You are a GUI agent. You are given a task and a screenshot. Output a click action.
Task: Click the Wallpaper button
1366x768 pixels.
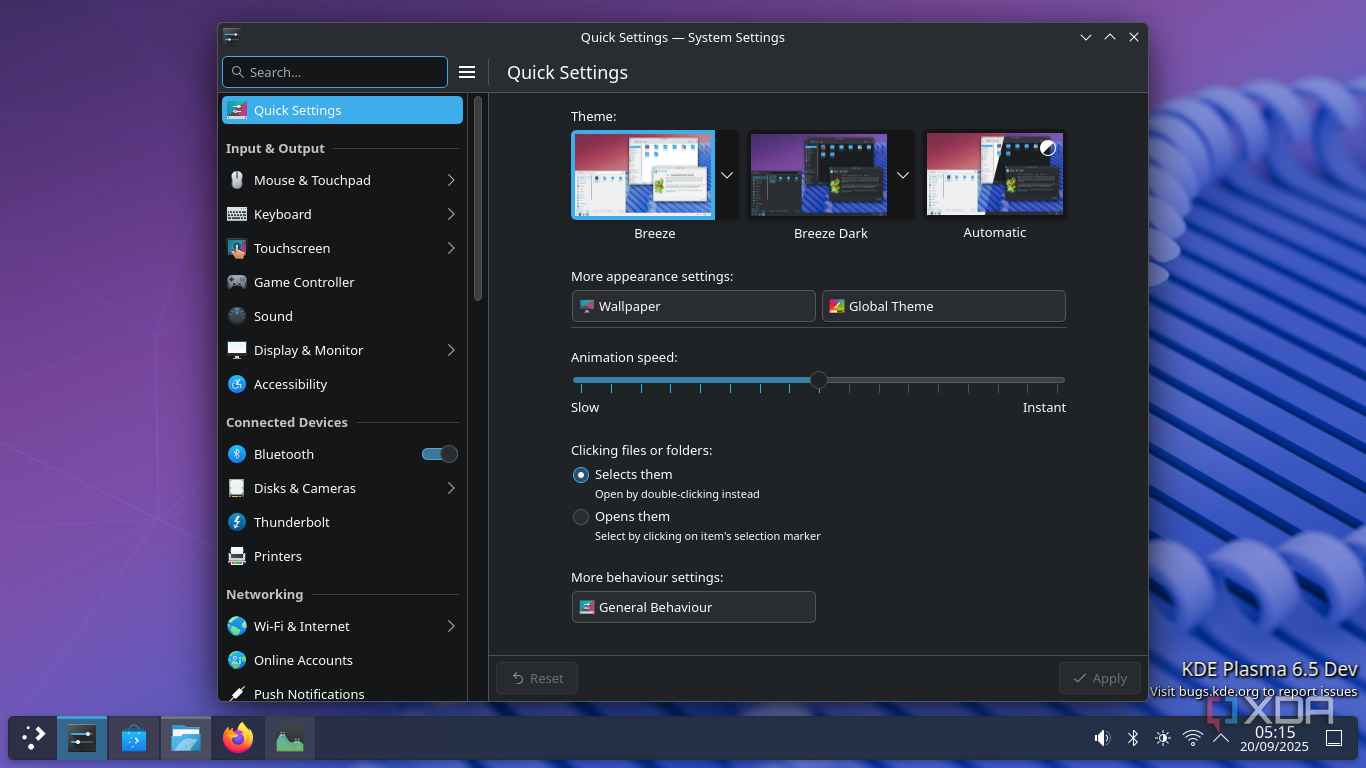[x=693, y=306]
